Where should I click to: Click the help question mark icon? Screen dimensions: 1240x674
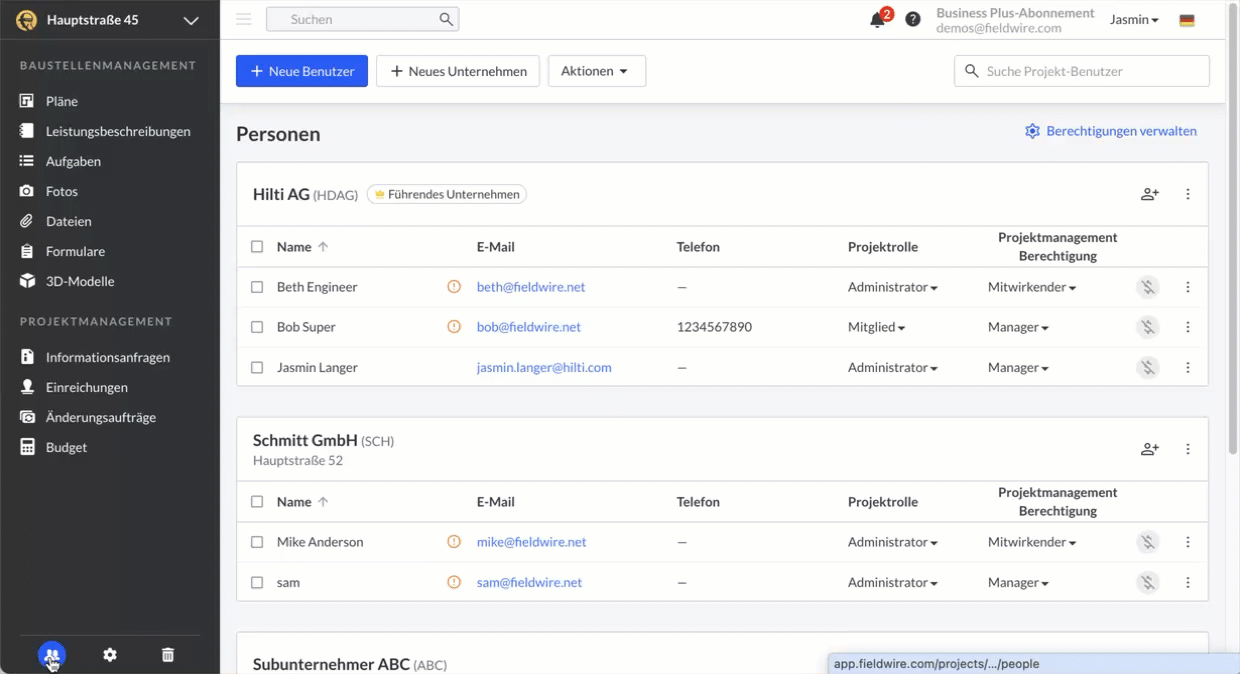pos(913,19)
